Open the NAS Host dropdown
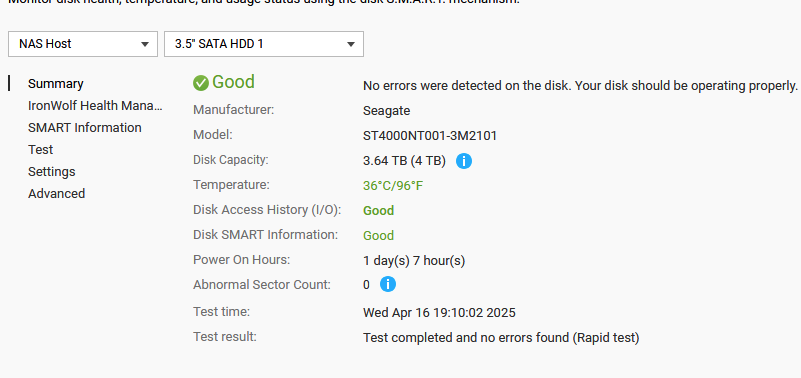This screenshot has width=801, height=378. [x=83, y=44]
